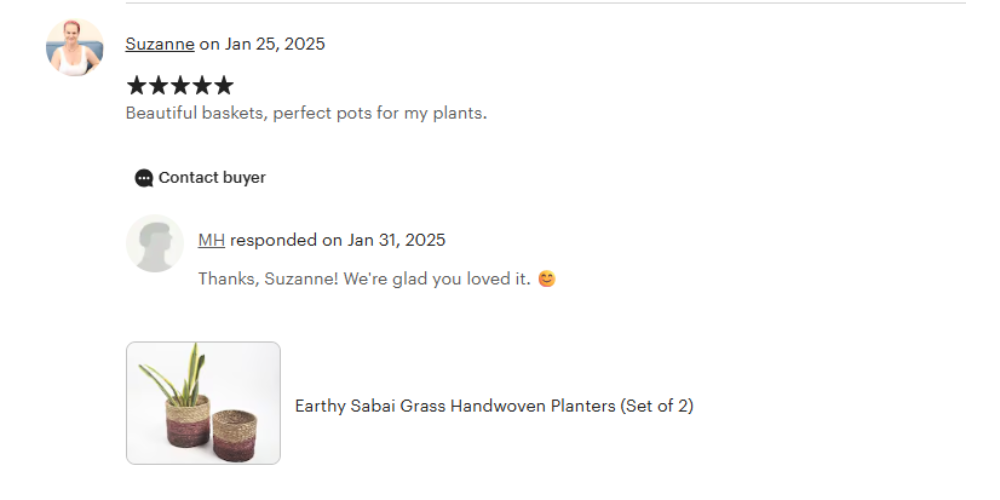Click the smiling emoji in the seller response
This screenshot has height=500, width=1000.
click(x=546, y=279)
